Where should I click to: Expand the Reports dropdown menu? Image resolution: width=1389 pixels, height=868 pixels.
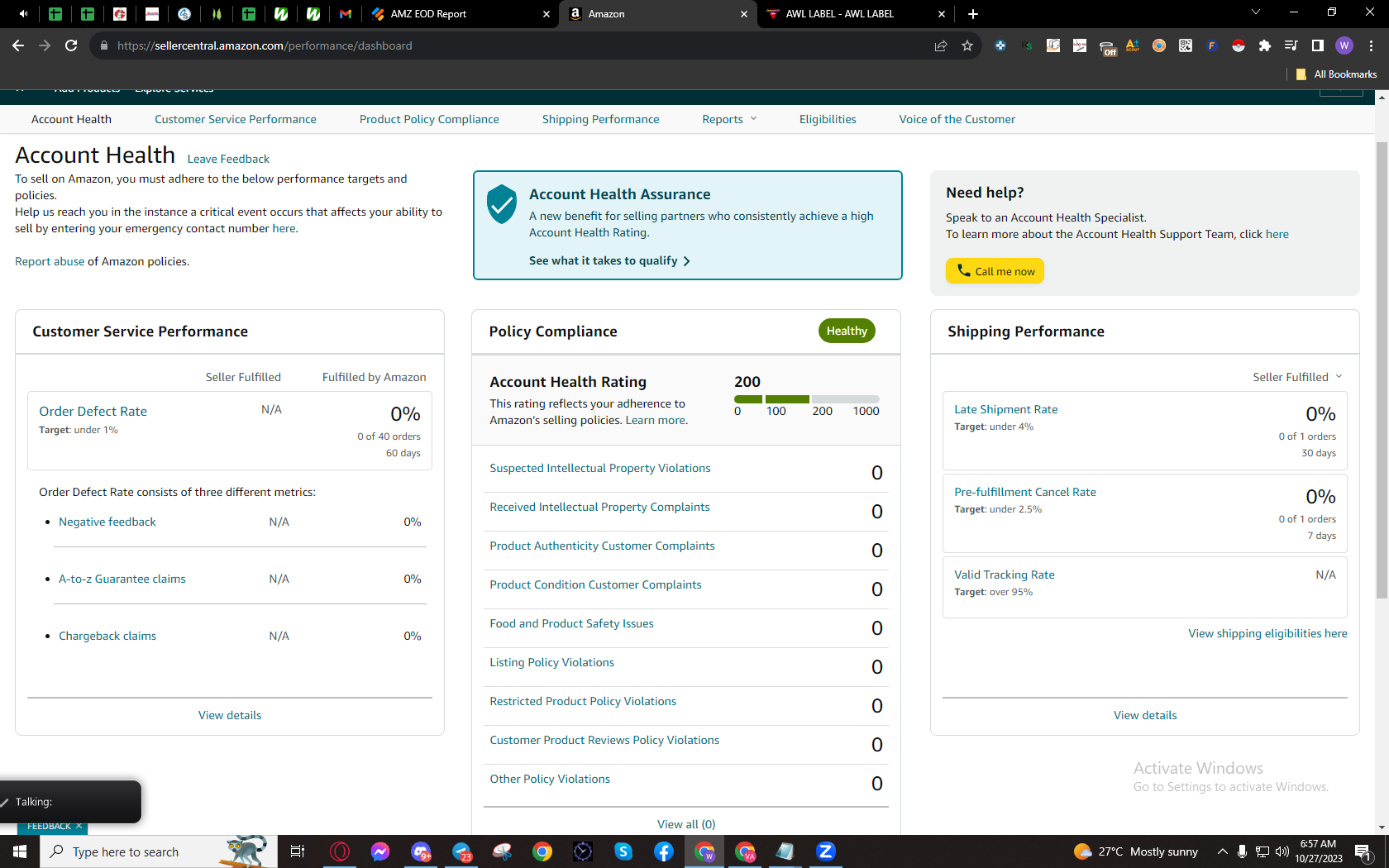[x=729, y=119]
